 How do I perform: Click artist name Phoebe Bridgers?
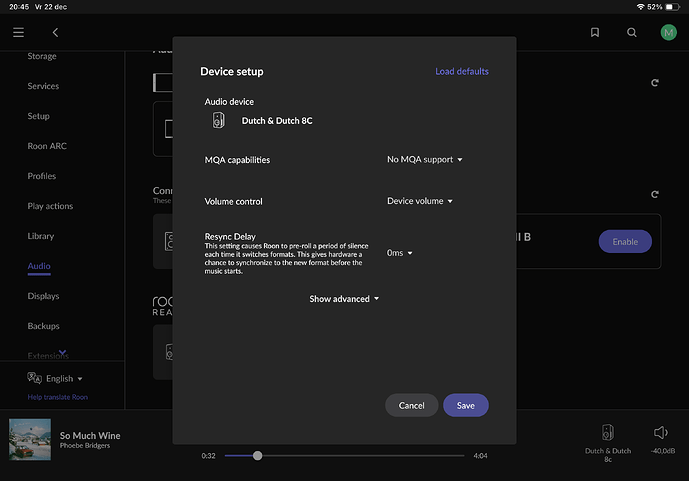tap(85, 445)
